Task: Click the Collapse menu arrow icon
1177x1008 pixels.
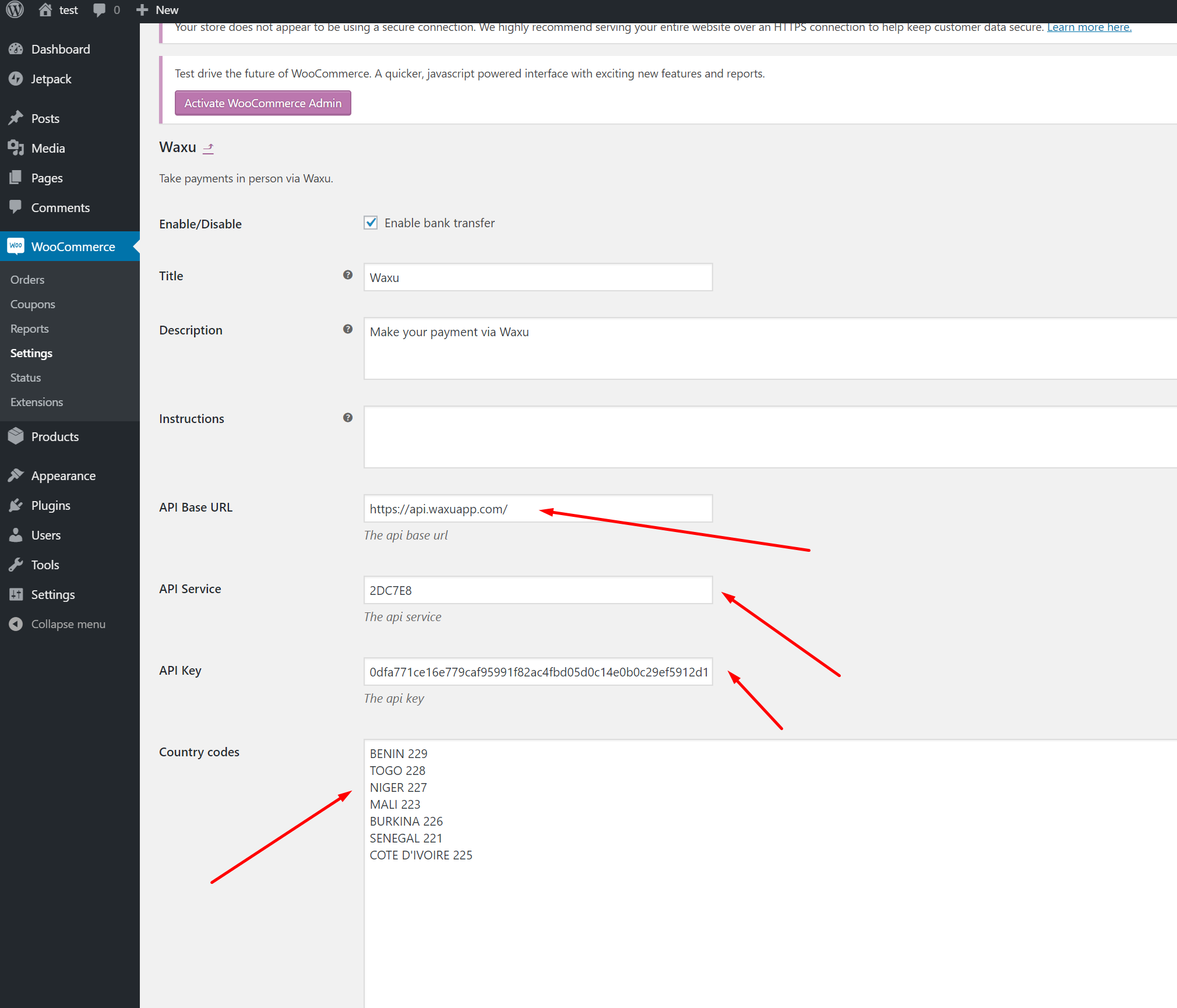Action: (x=16, y=624)
